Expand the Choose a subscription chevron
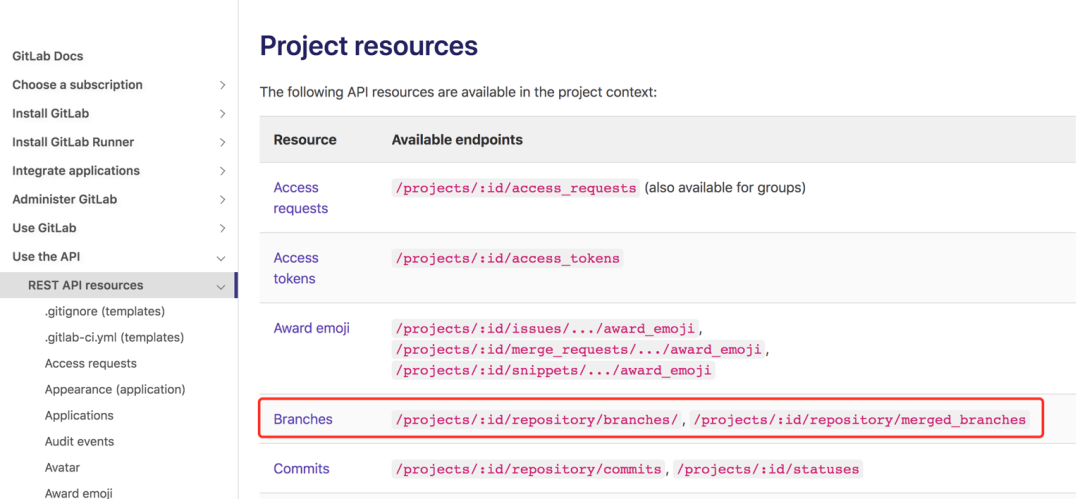This screenshot has height=499, width=1080. click(222, 85)
